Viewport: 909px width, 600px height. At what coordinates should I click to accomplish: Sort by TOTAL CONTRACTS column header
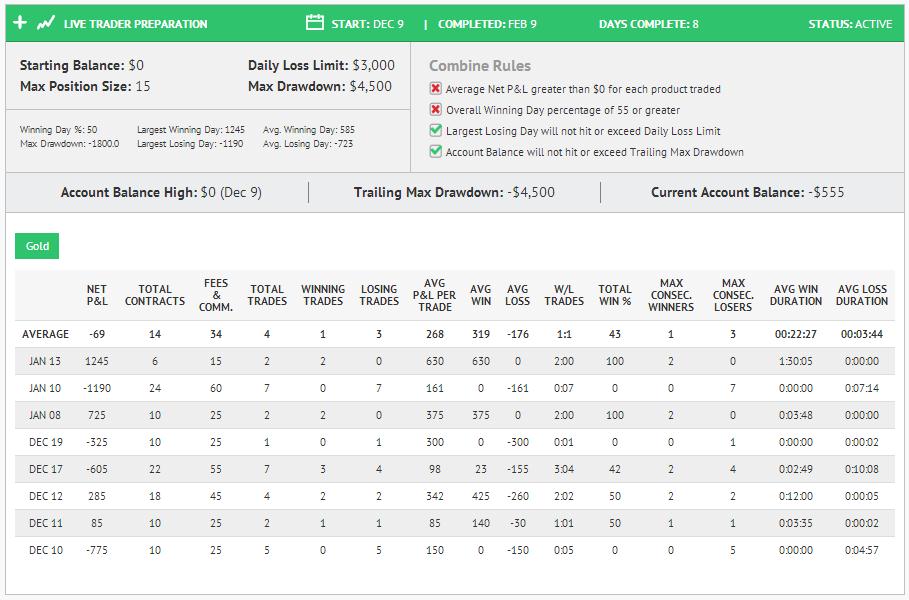point(155,295)
